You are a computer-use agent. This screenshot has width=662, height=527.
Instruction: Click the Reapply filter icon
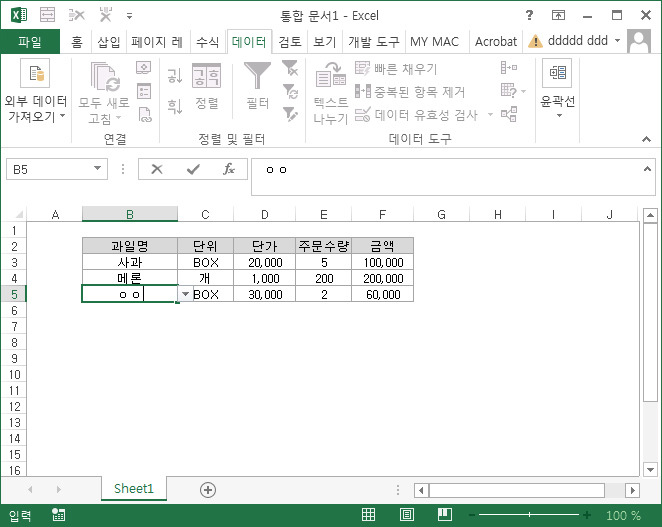pyautogui.click(x=290, y=91)
